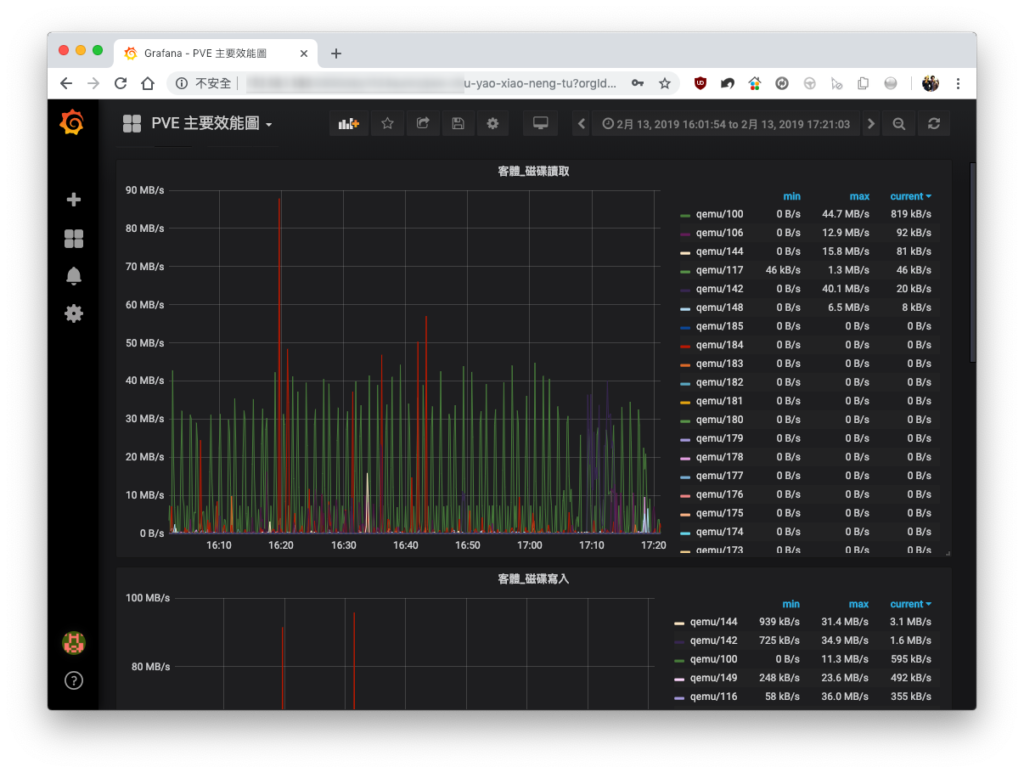This screenshot has width=1024, height=773.
Task: Shift time range backward with left arrow
Action: [581, 123]
